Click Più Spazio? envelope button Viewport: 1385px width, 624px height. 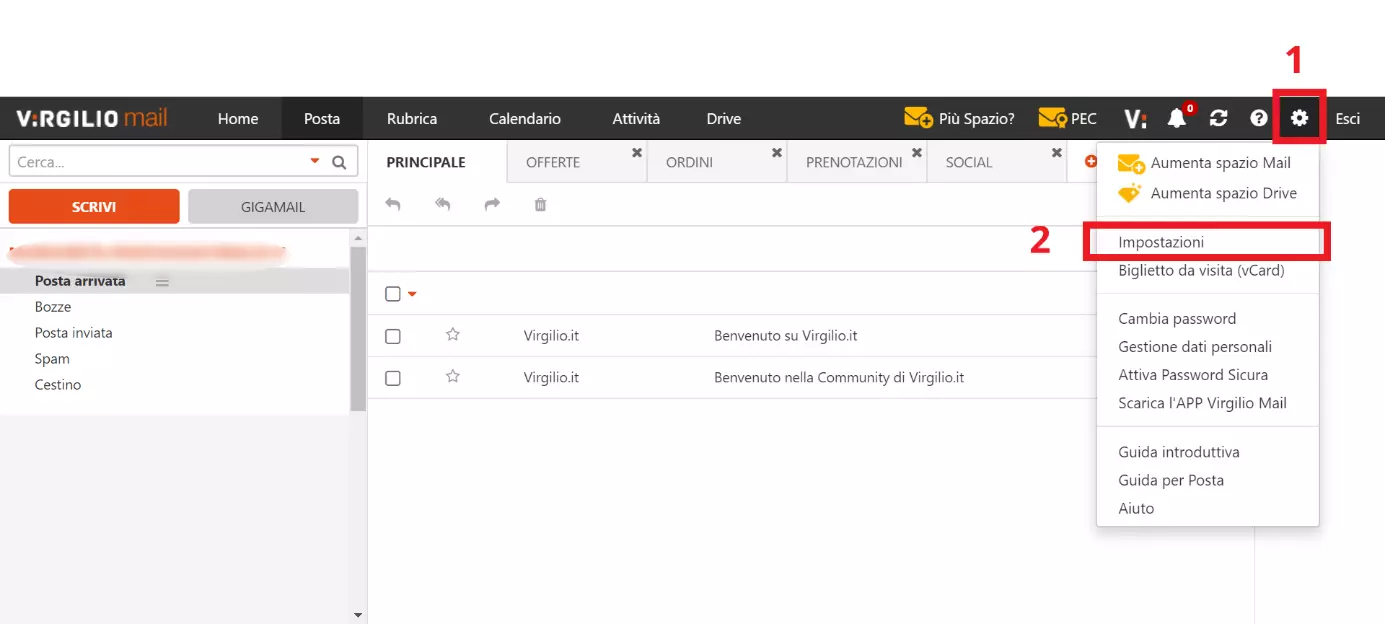coord(959,118)
